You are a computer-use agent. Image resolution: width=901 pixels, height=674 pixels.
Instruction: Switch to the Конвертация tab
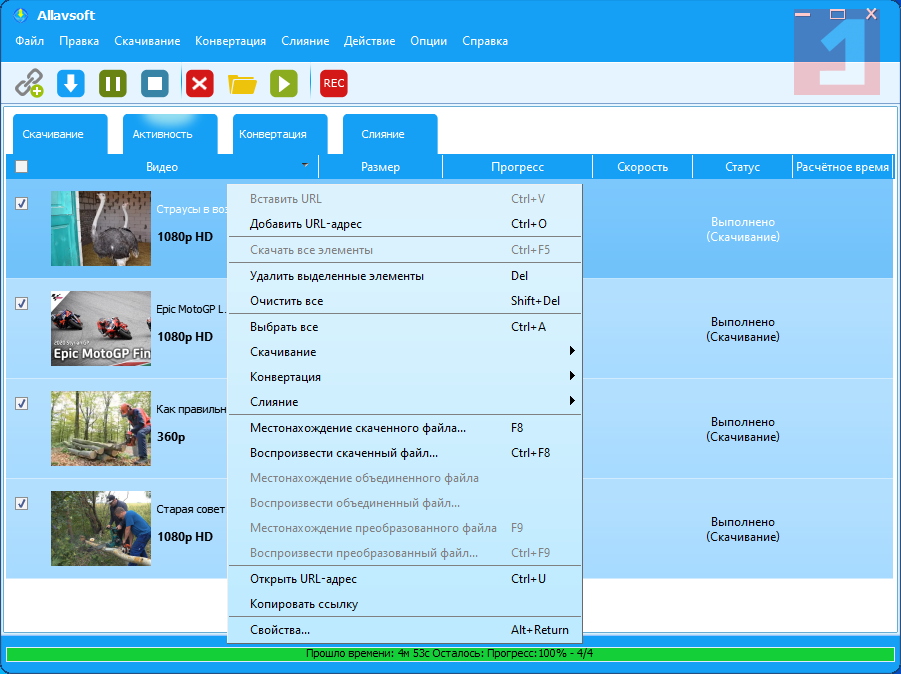coord(280,134)
